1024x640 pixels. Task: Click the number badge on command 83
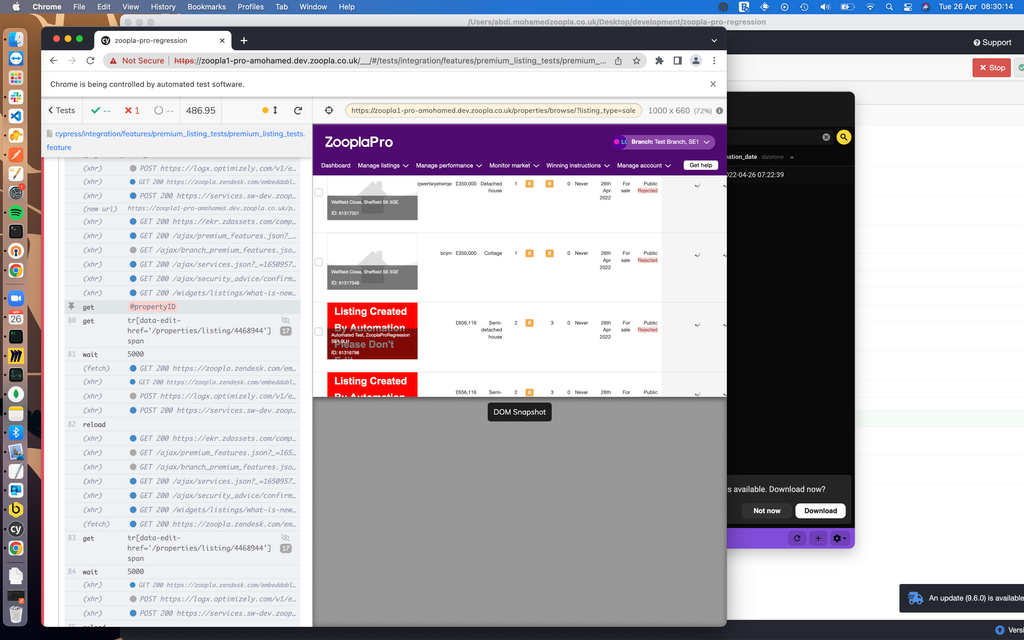pyautogui.click(x=285, y=549)
